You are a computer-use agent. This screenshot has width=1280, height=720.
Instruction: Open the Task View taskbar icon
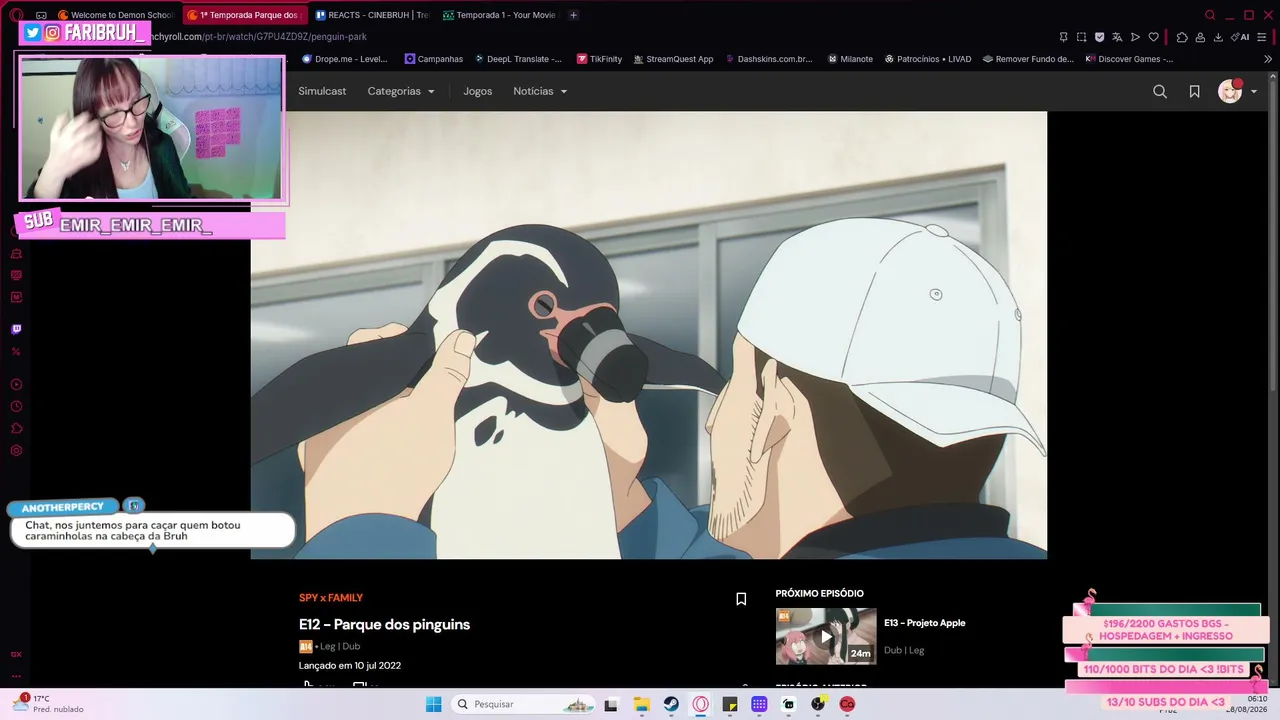(x=611, y=704)
